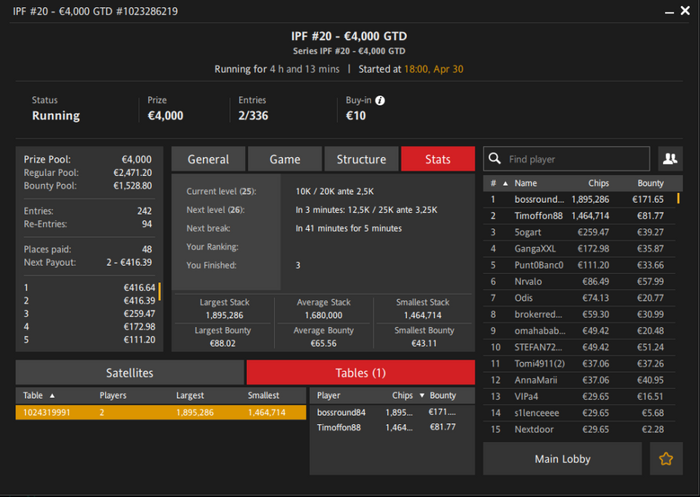Sort table list by Table column
Viewport: 700px width, 497px height.
(39, 395)
